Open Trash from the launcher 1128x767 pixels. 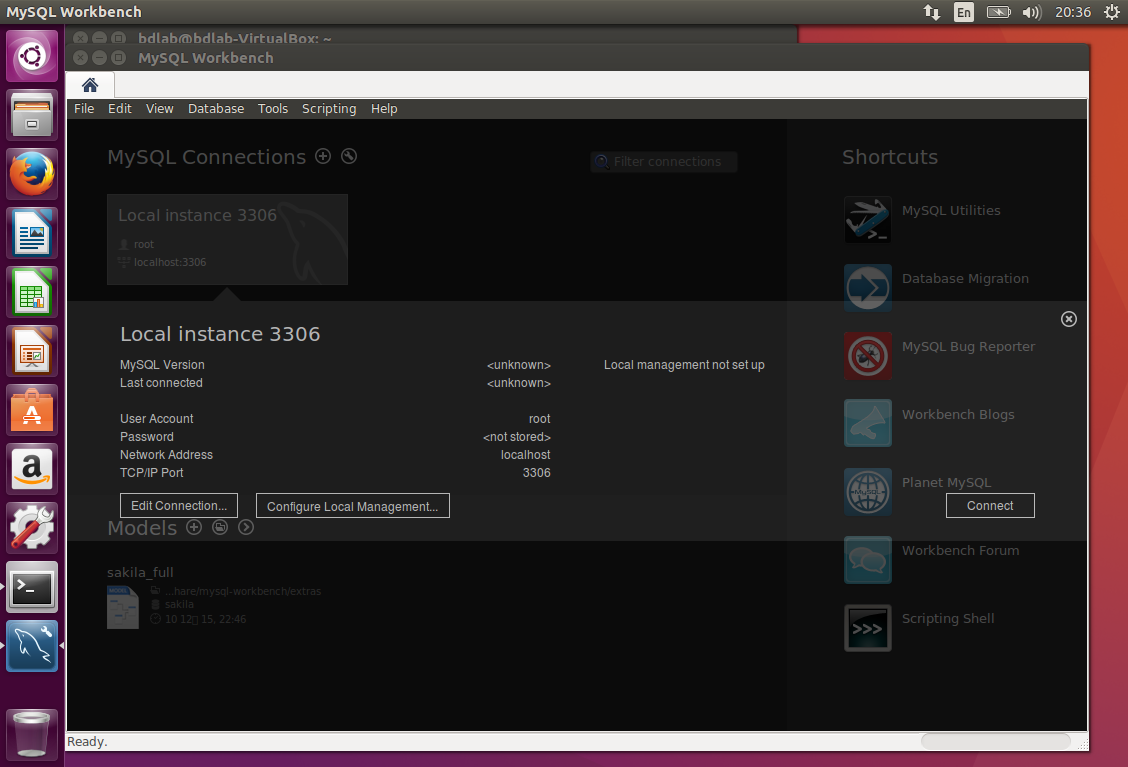point(32,734)
